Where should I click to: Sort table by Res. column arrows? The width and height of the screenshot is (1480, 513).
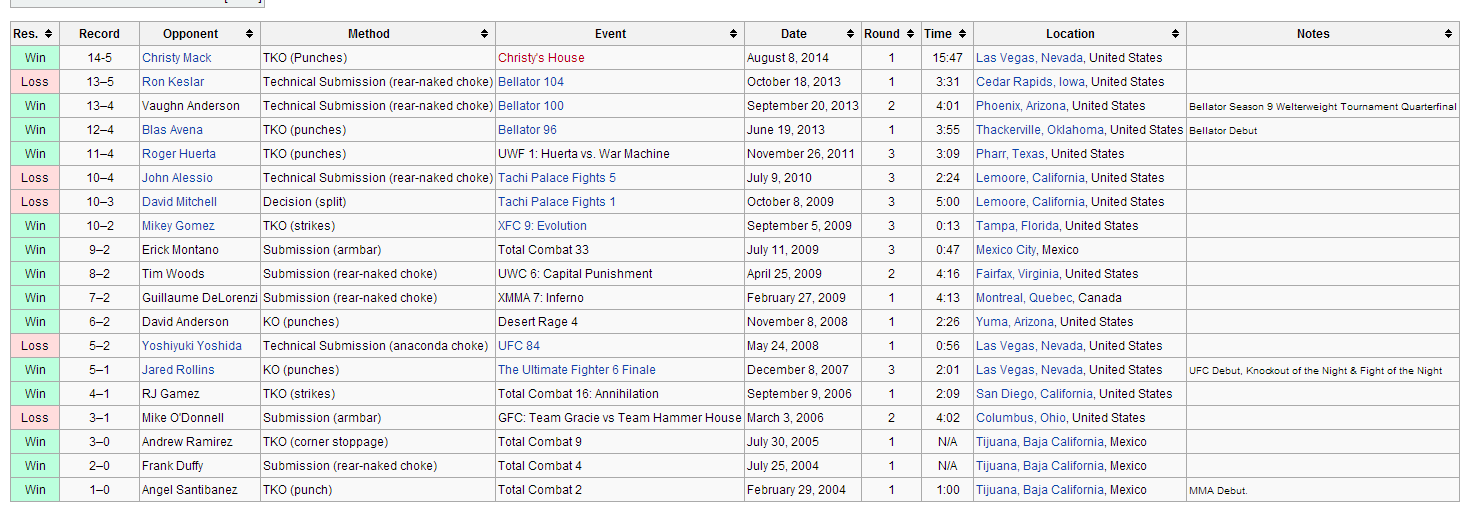click(49, 34)
